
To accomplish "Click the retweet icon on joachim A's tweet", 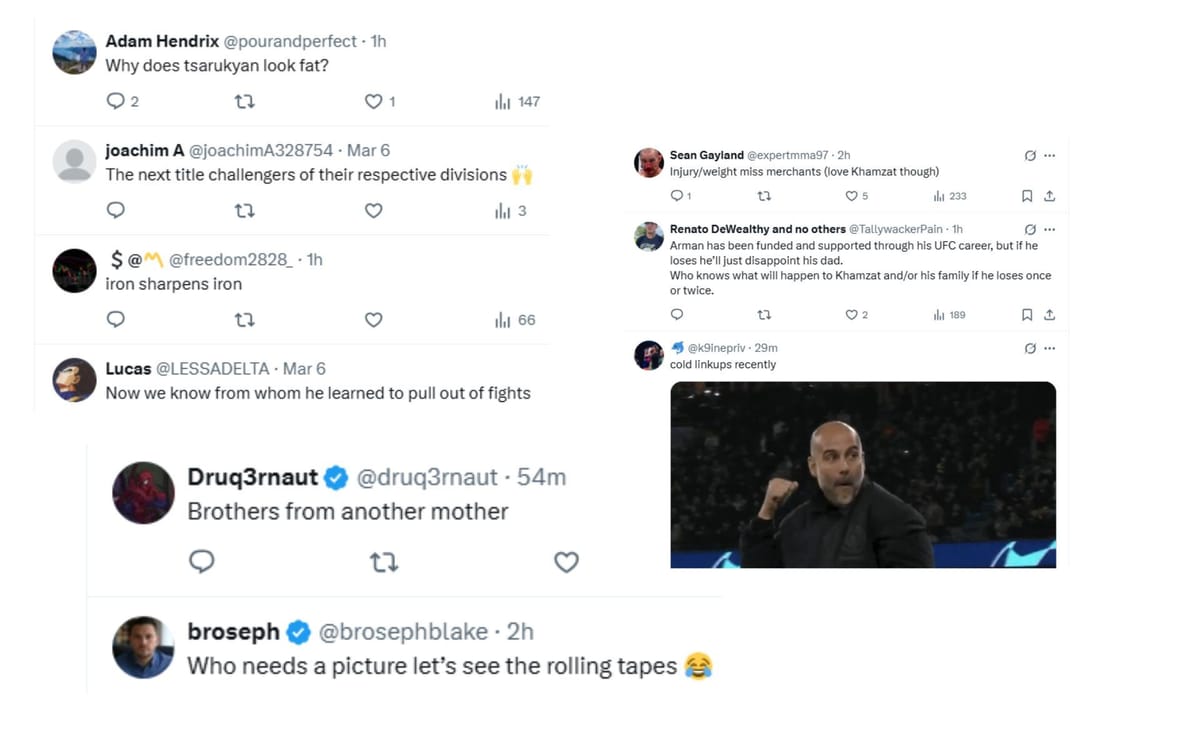I will (244, 210).
